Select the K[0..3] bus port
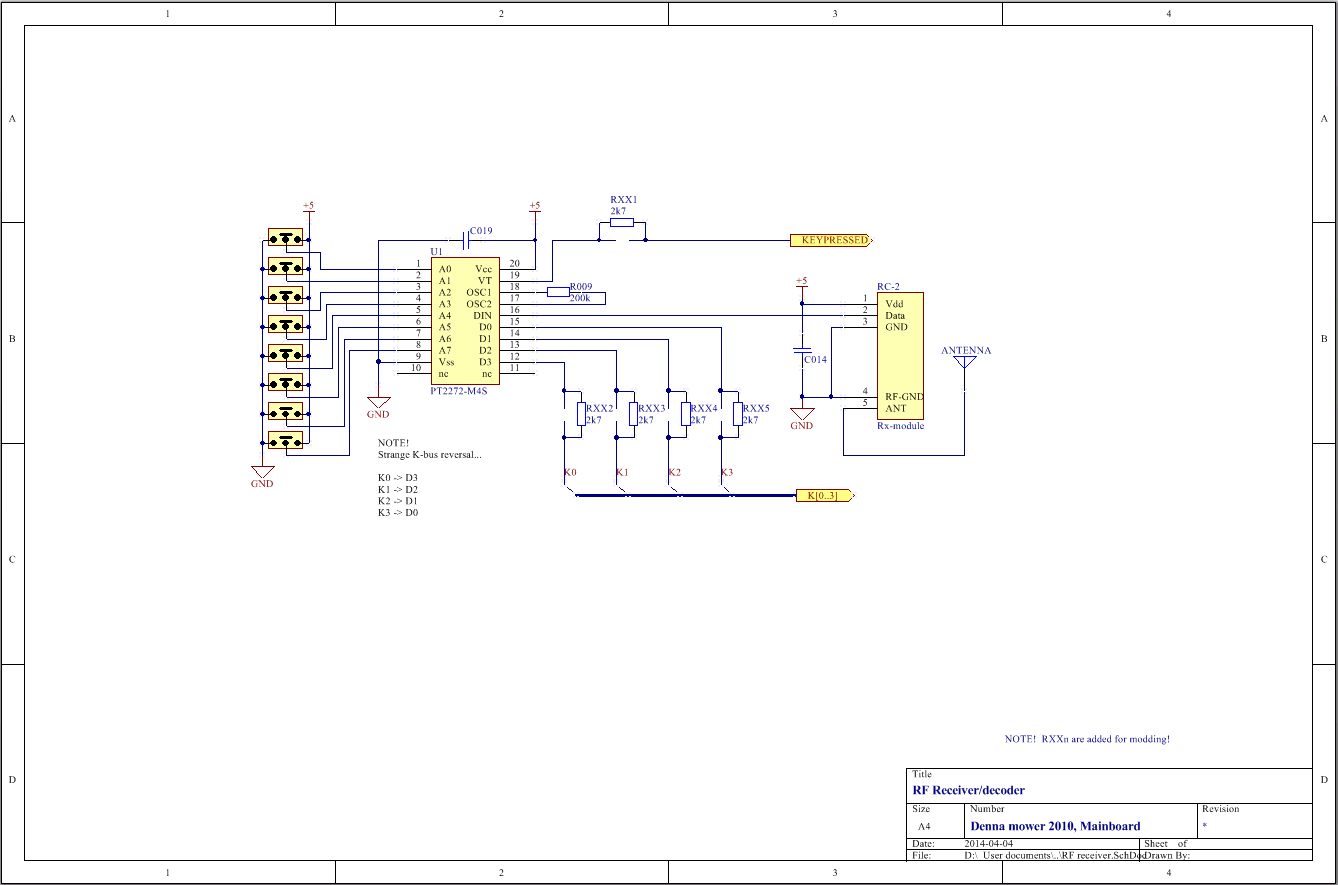Viewport: 1338px width, 885px height. 823,495
